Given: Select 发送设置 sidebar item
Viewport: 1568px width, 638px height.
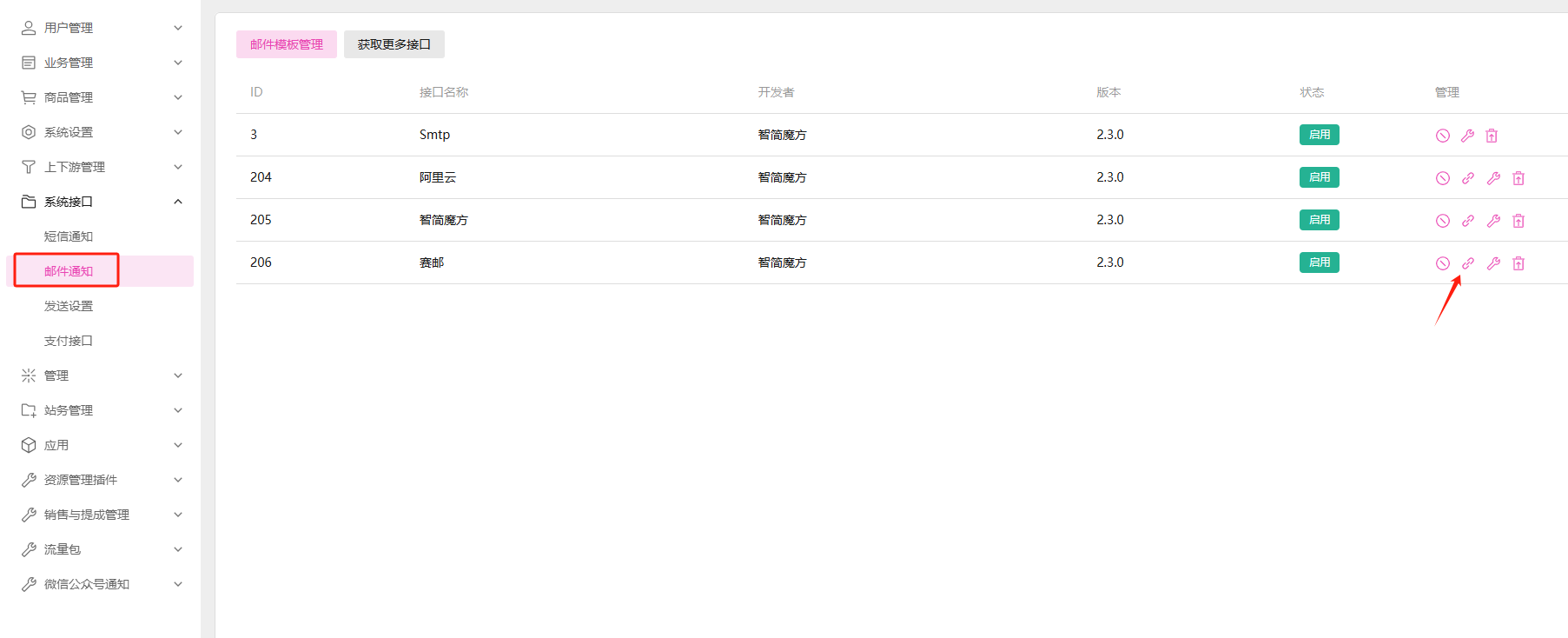Looking at the screenshot, I should [x=69, y=306].
